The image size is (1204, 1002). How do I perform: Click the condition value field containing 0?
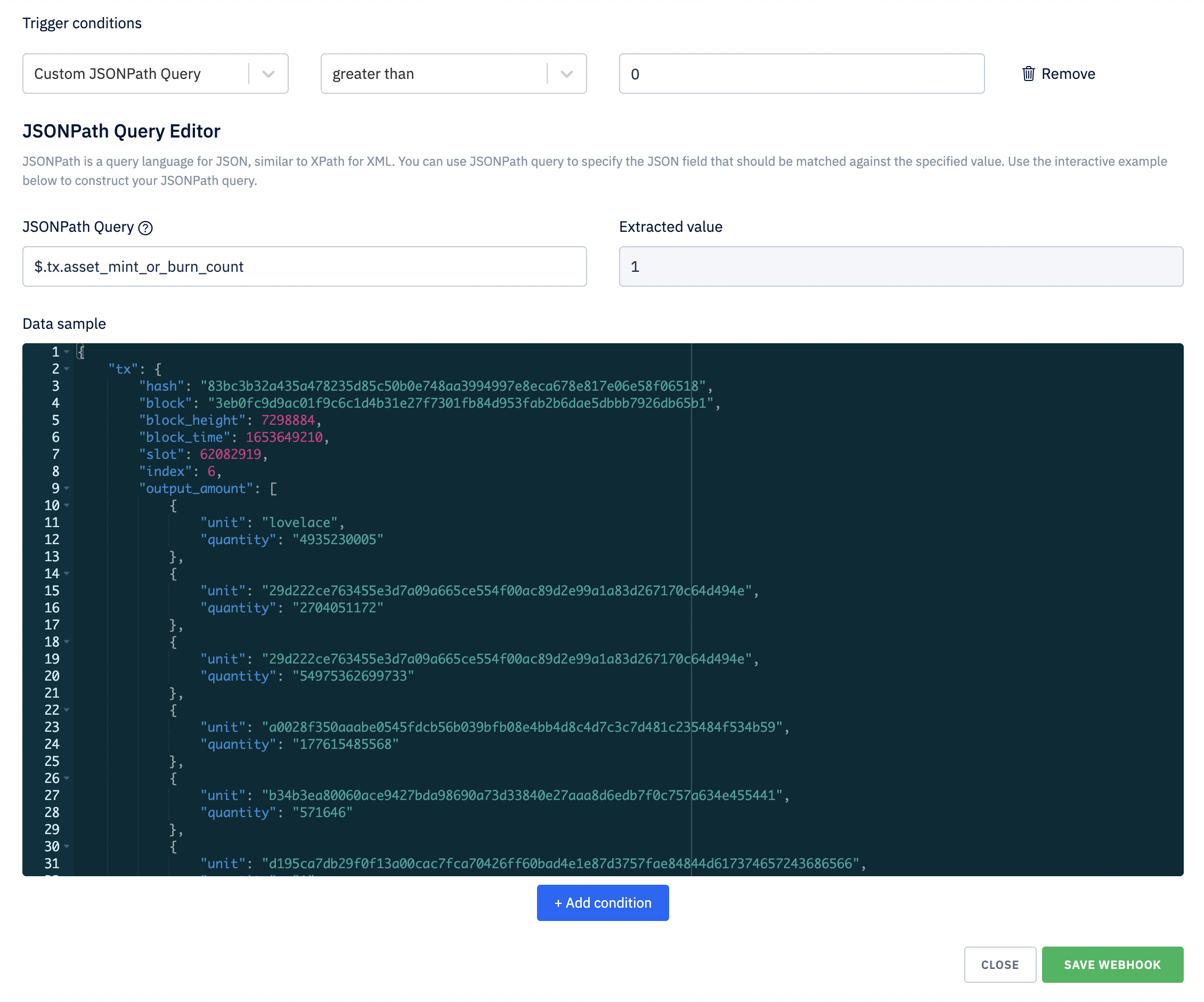coord(801,74)
